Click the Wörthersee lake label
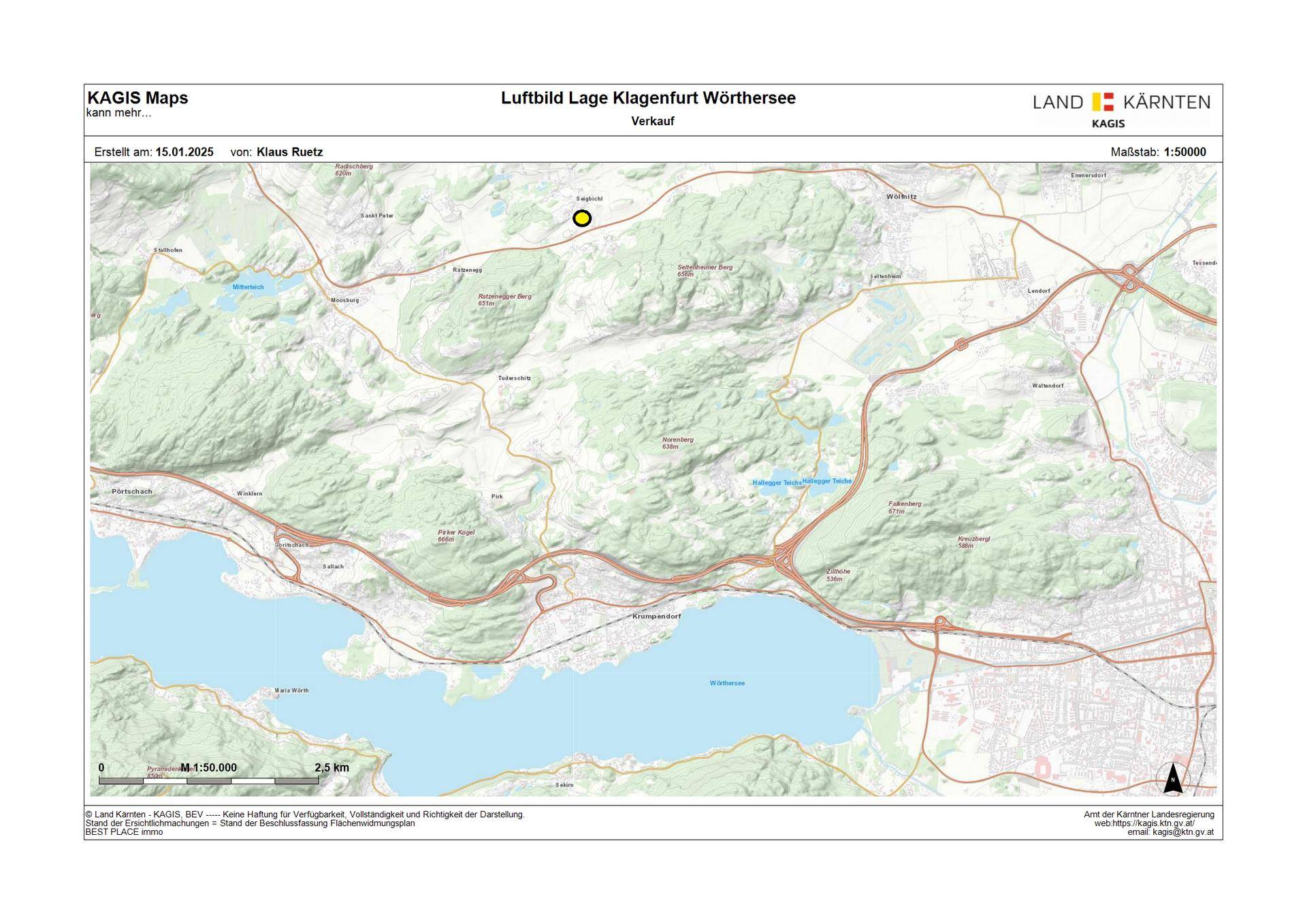This screenshot has width=1307, height=924. tap(727, 683)
